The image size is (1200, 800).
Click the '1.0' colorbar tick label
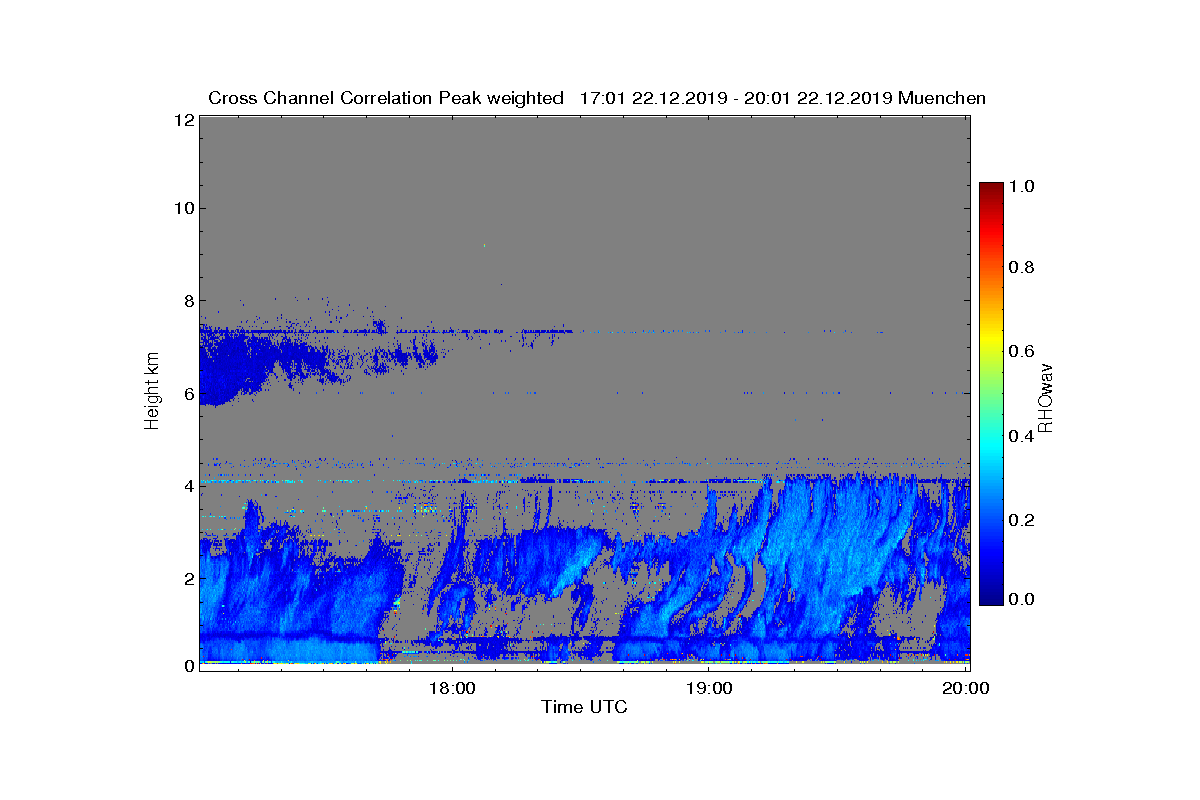click(x=1024, y=186)
